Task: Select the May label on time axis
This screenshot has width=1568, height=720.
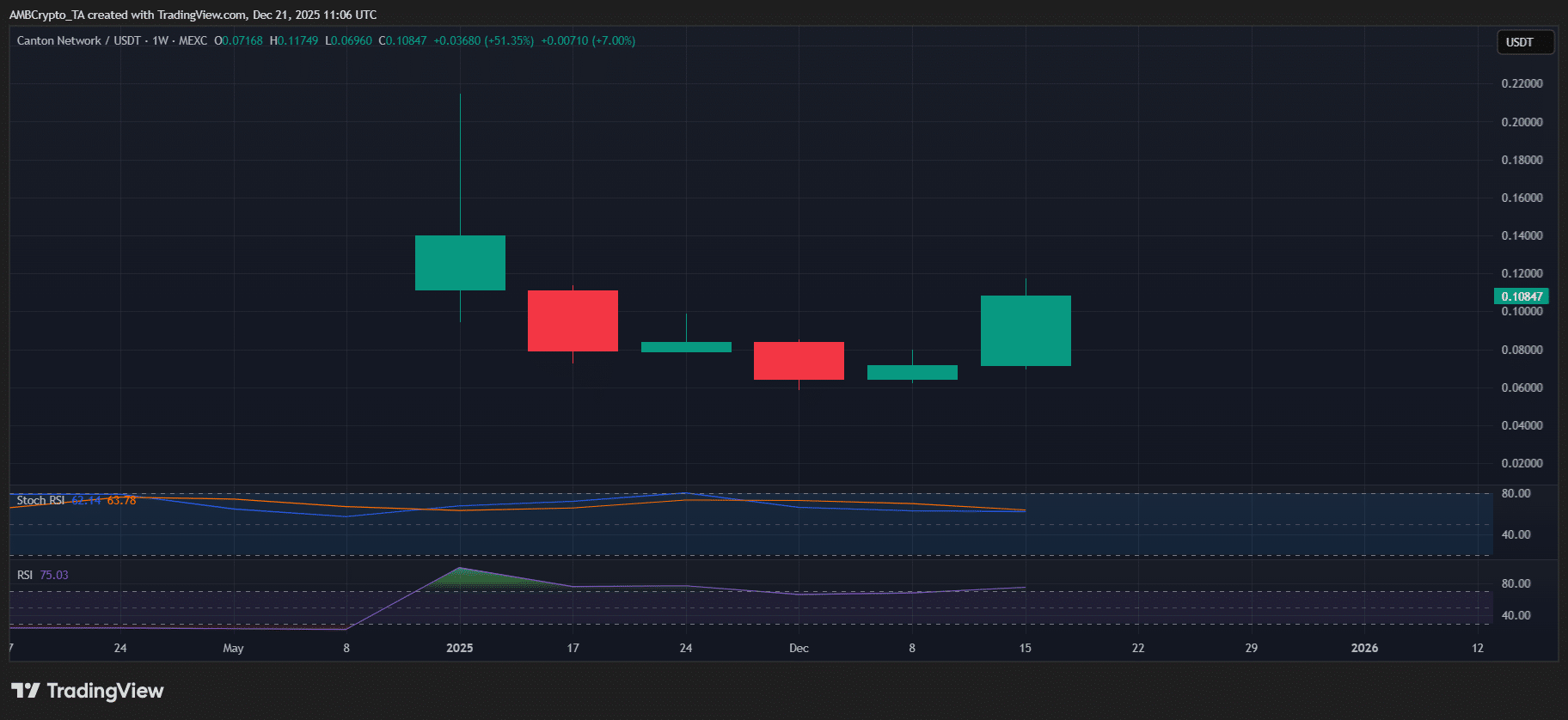Action: pos(233,648)
